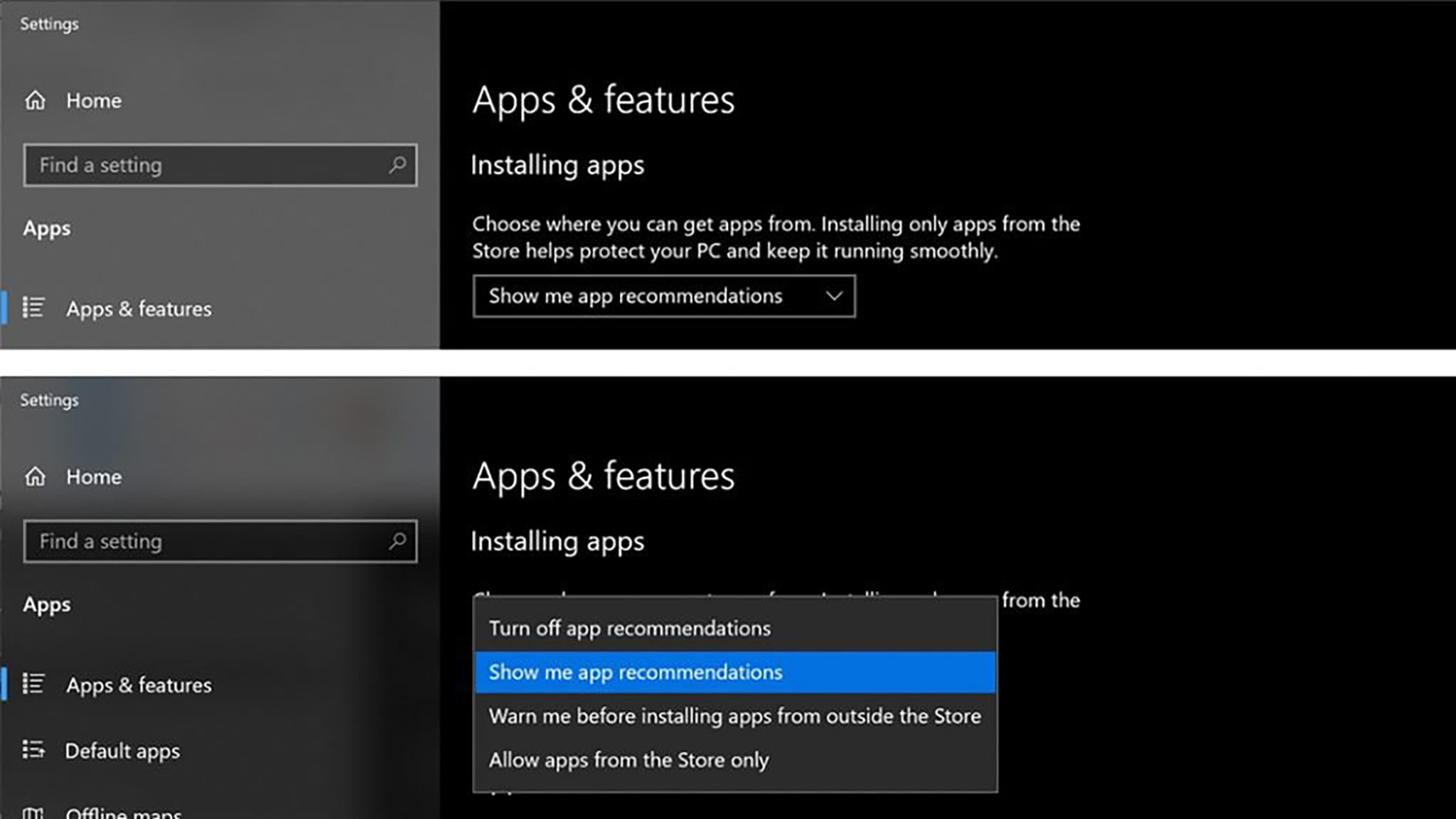1456x819 pixels.
Task: Select Show me app recommendations dropdown
Action: (x=663, y=295)
